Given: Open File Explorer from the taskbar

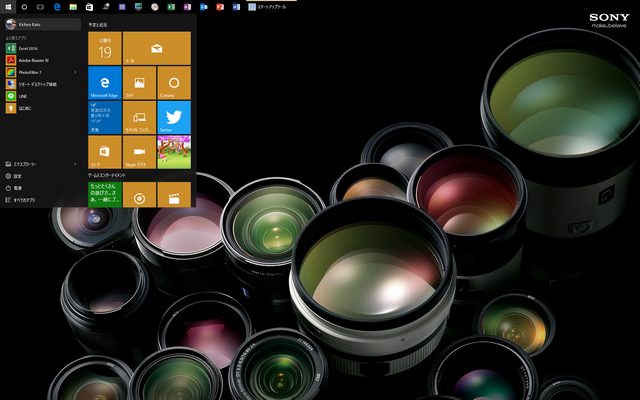Looking at the screenshot, I should [73, 7].
